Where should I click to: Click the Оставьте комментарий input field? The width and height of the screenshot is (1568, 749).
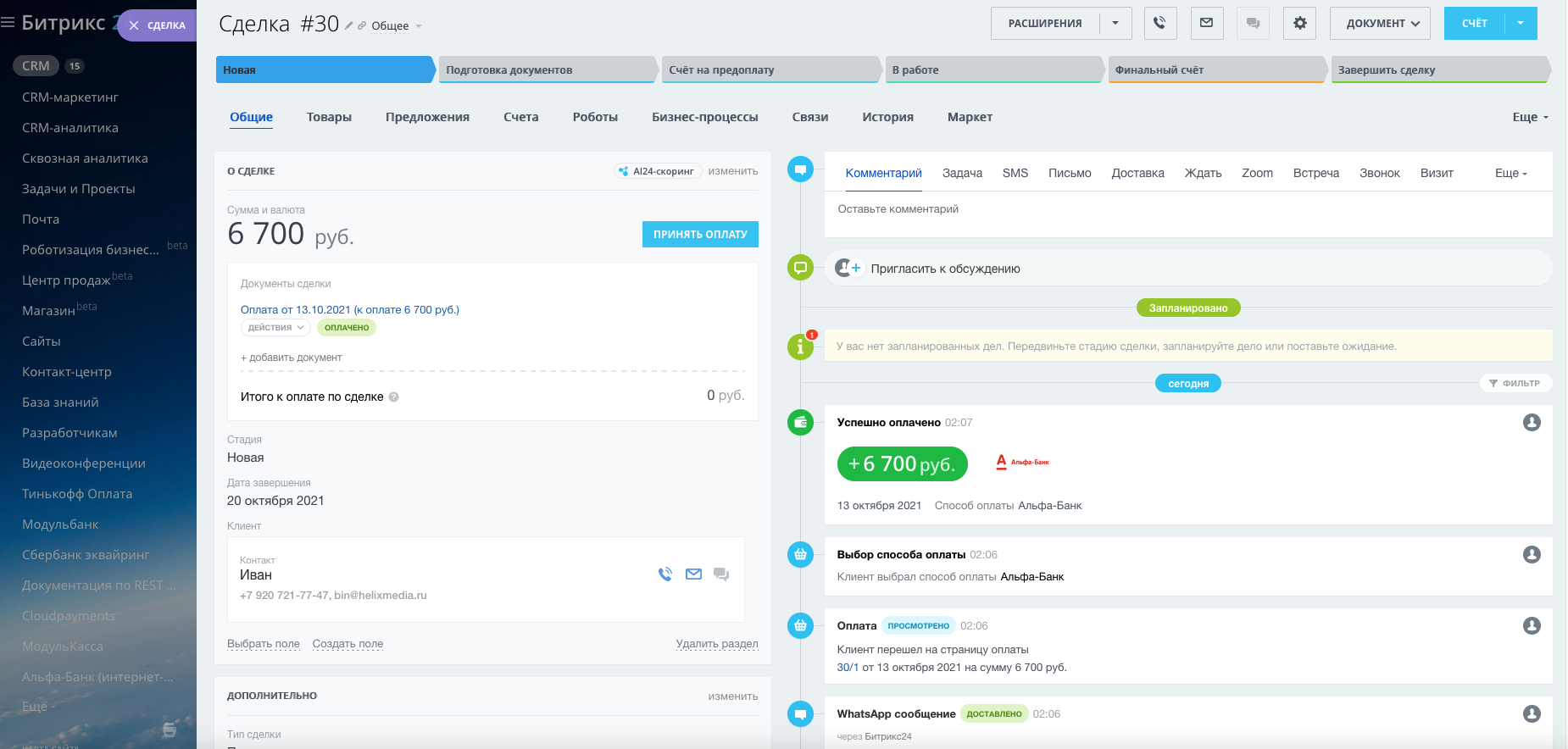(x=1187, y=209)
